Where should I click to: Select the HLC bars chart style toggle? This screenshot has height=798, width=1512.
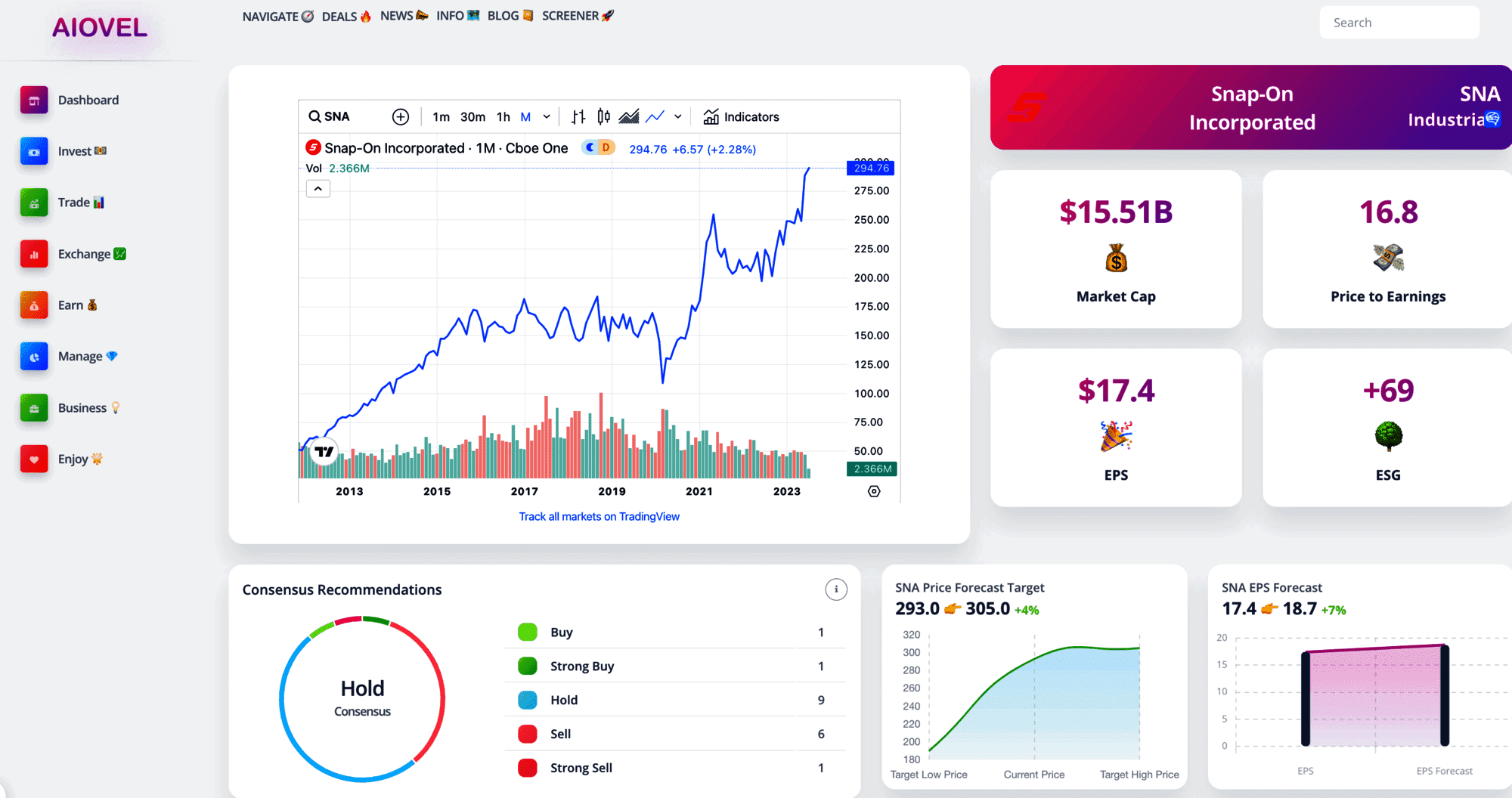[578, 116]
